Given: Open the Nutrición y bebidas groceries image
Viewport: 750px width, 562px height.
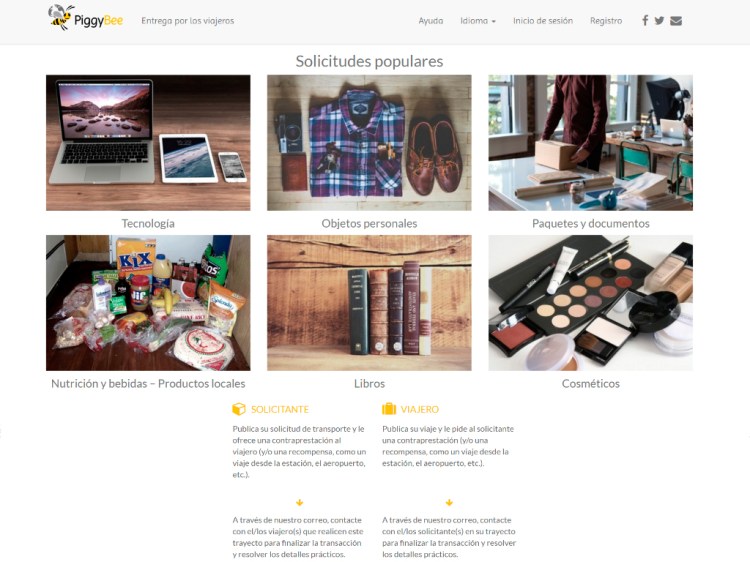Looking at the screenshot, I should pos(148,303).
